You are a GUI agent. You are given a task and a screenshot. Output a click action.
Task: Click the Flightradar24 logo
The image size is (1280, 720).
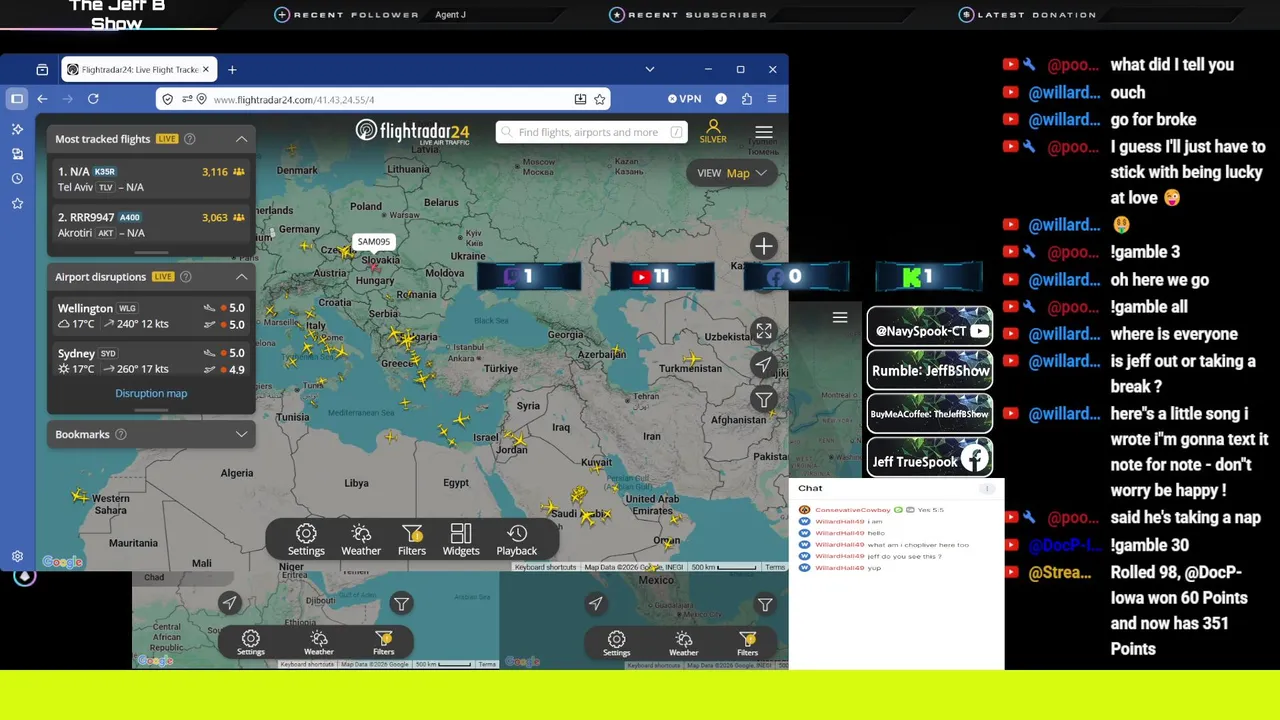pyautogui.click(x=413, y=132)
